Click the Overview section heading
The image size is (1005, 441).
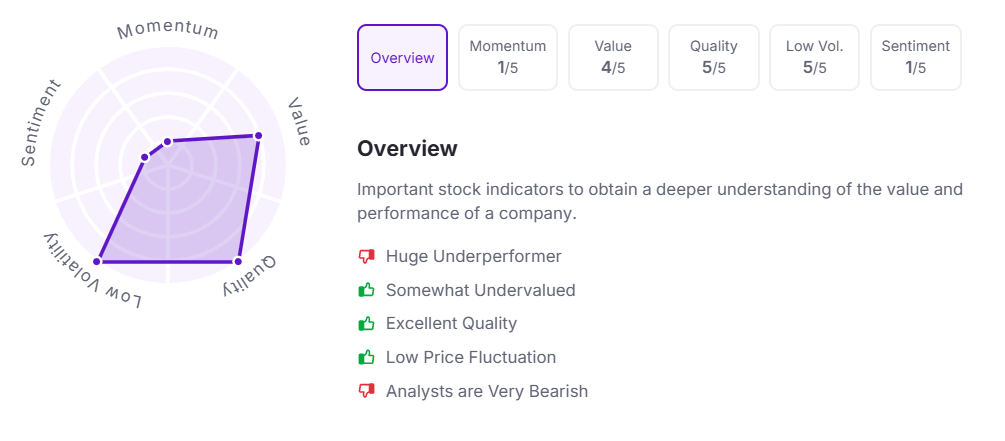pos(407,149)
